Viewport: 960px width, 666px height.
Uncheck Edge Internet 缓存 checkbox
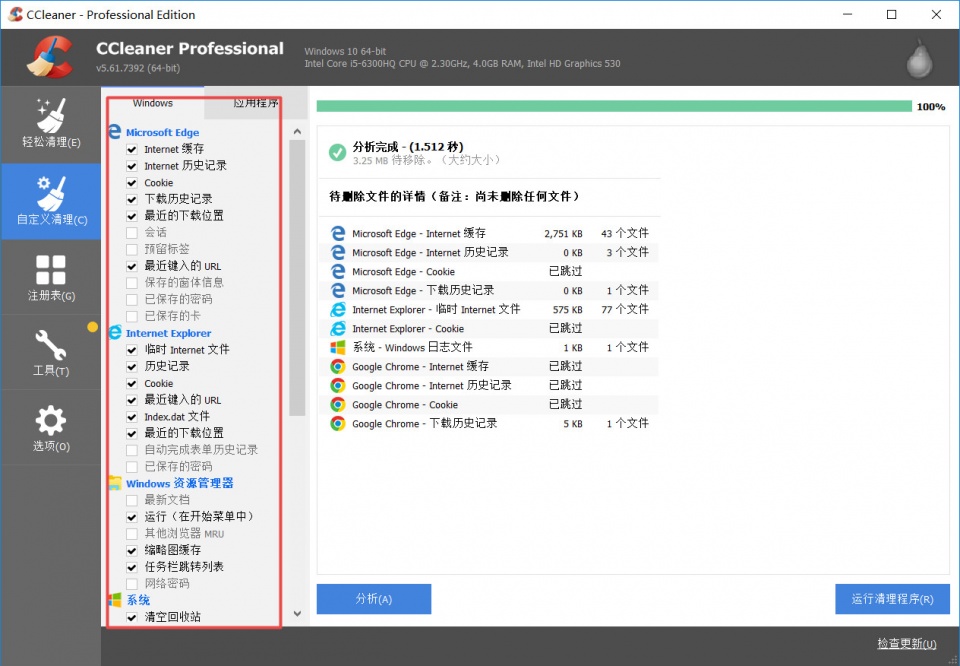[132, 149]
